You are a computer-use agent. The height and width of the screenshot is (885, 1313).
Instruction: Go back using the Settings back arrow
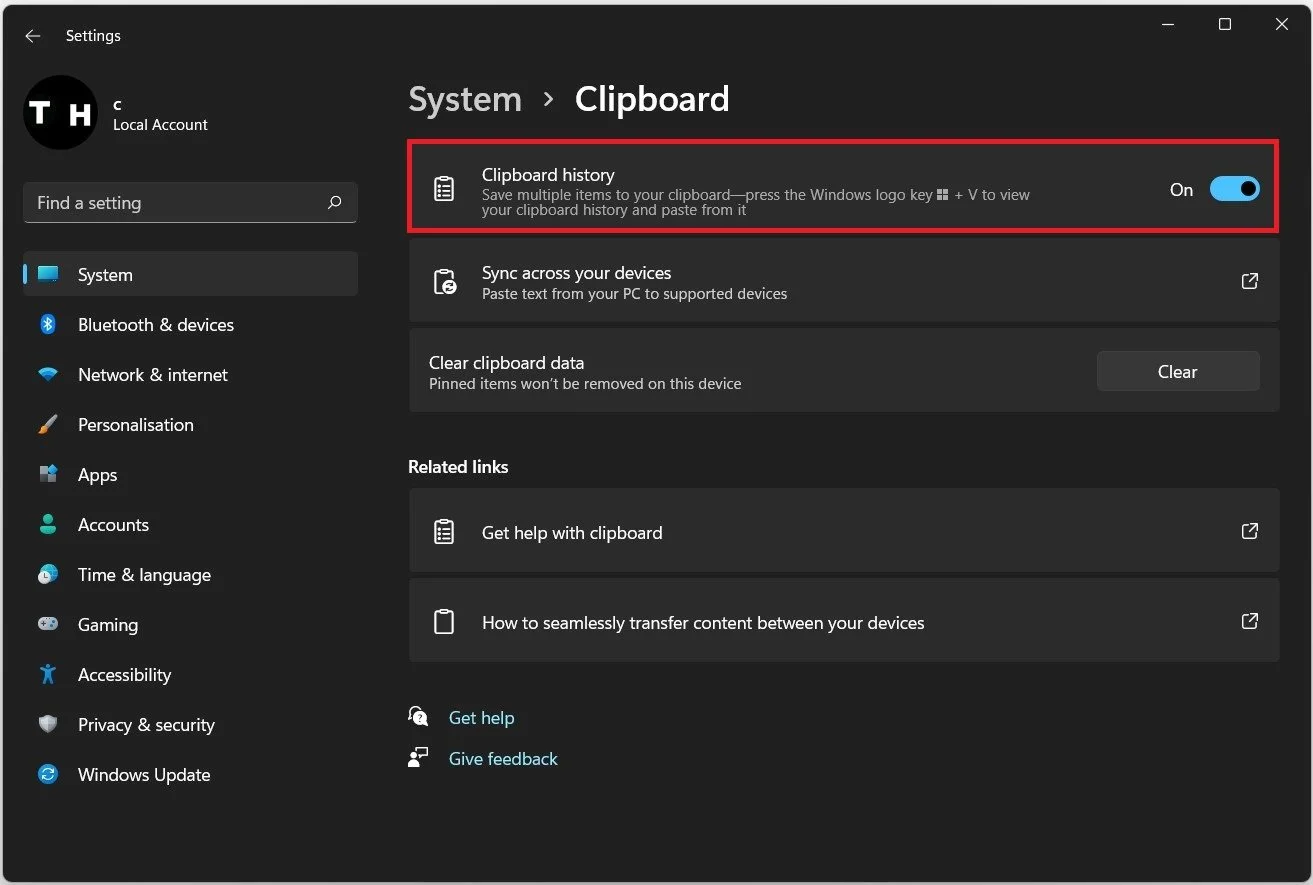click(33, 36)
